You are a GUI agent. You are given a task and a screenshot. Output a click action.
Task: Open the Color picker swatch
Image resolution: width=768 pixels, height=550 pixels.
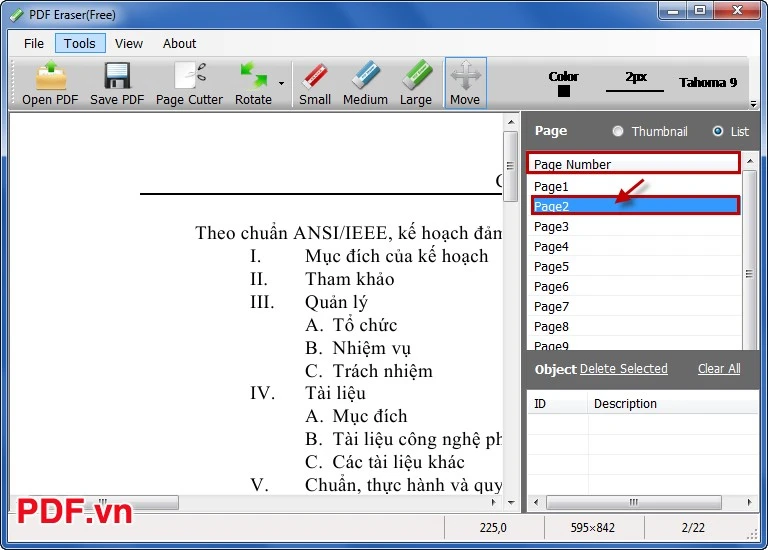pyautogui.click(x=564, y=91)
